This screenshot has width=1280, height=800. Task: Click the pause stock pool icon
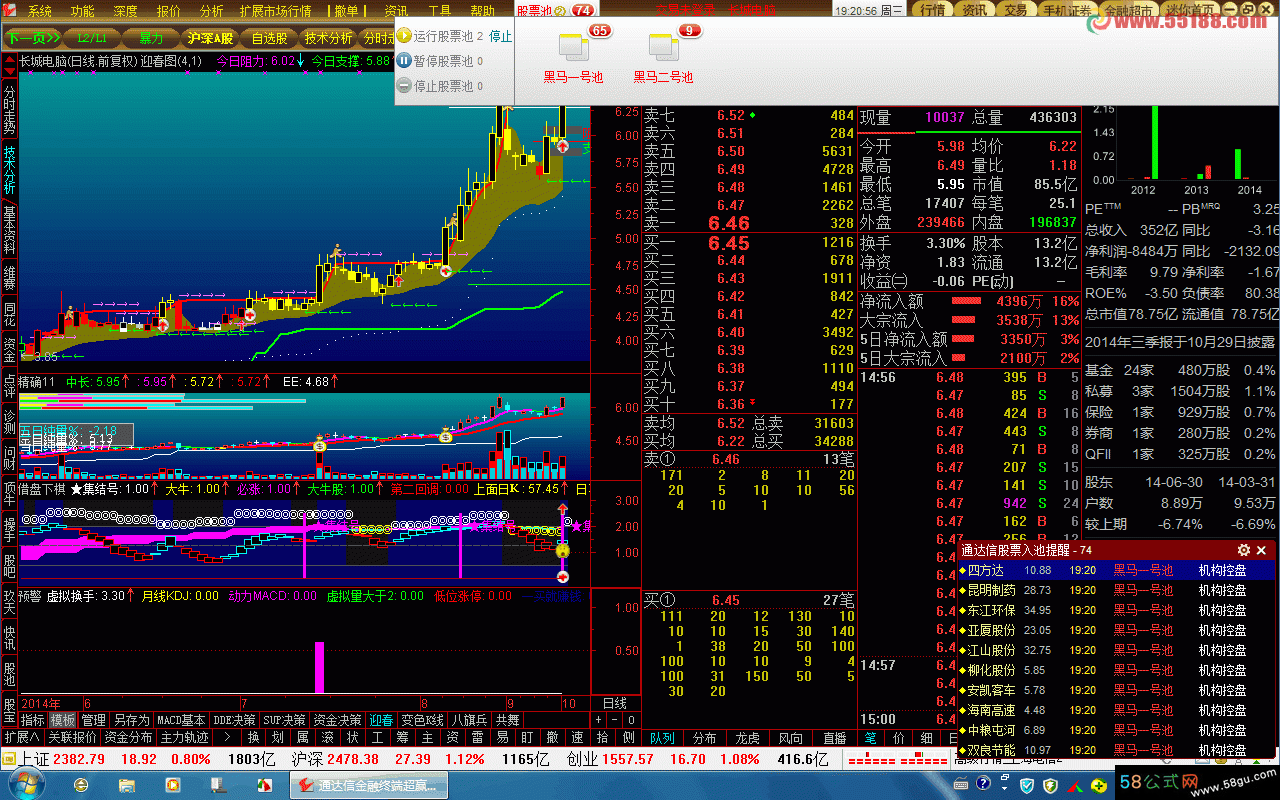point(404,61)
